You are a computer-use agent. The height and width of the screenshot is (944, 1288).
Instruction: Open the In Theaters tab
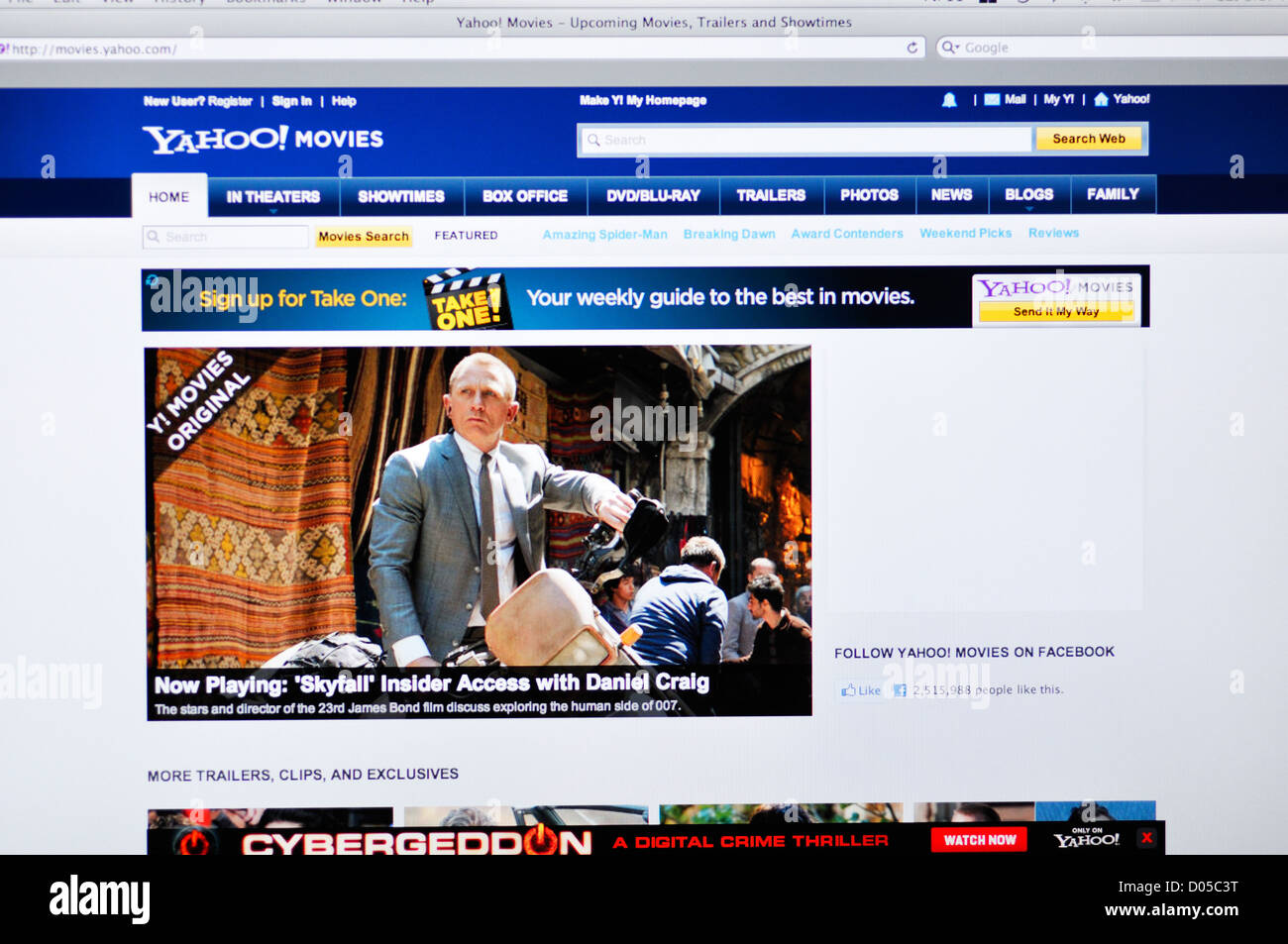[273, 196]
